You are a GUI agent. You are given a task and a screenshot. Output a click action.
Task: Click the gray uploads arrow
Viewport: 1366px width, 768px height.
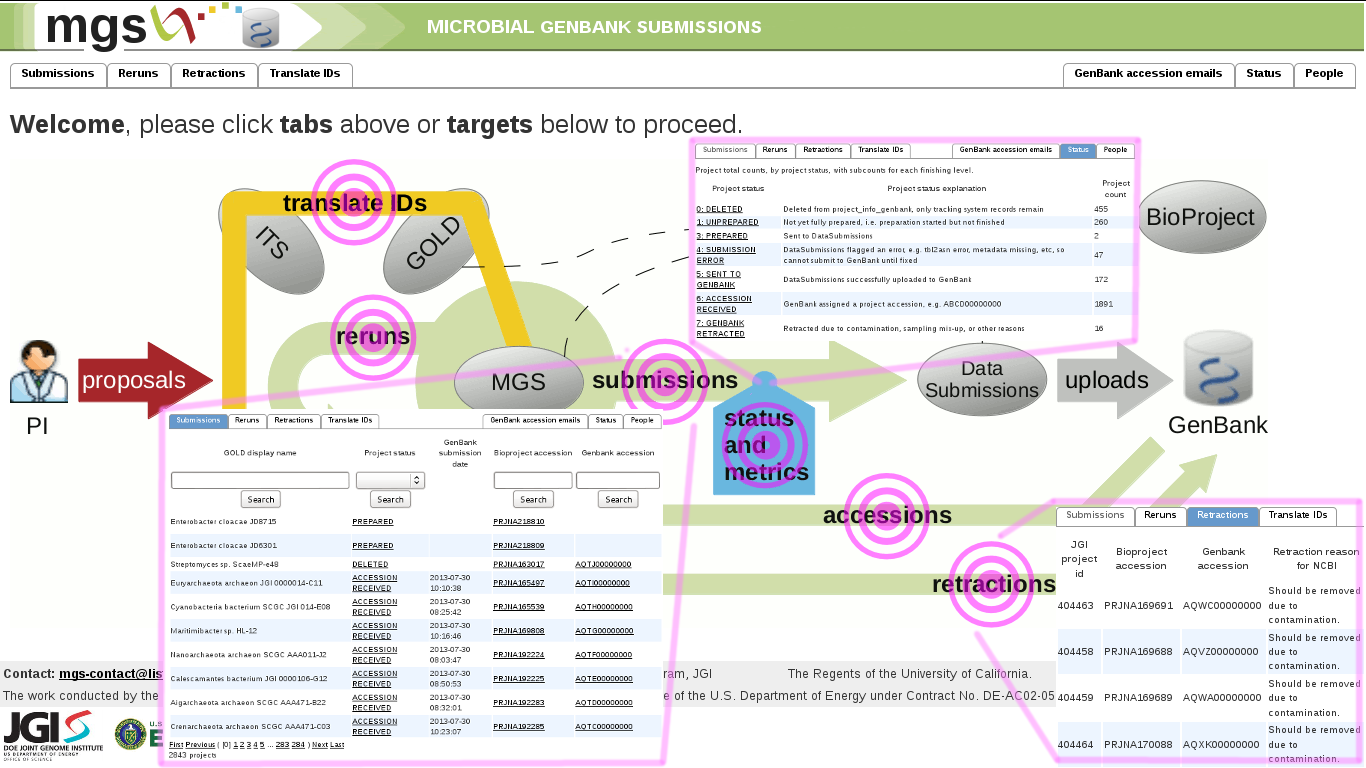pyautogui.click(x=1115, y=380)
